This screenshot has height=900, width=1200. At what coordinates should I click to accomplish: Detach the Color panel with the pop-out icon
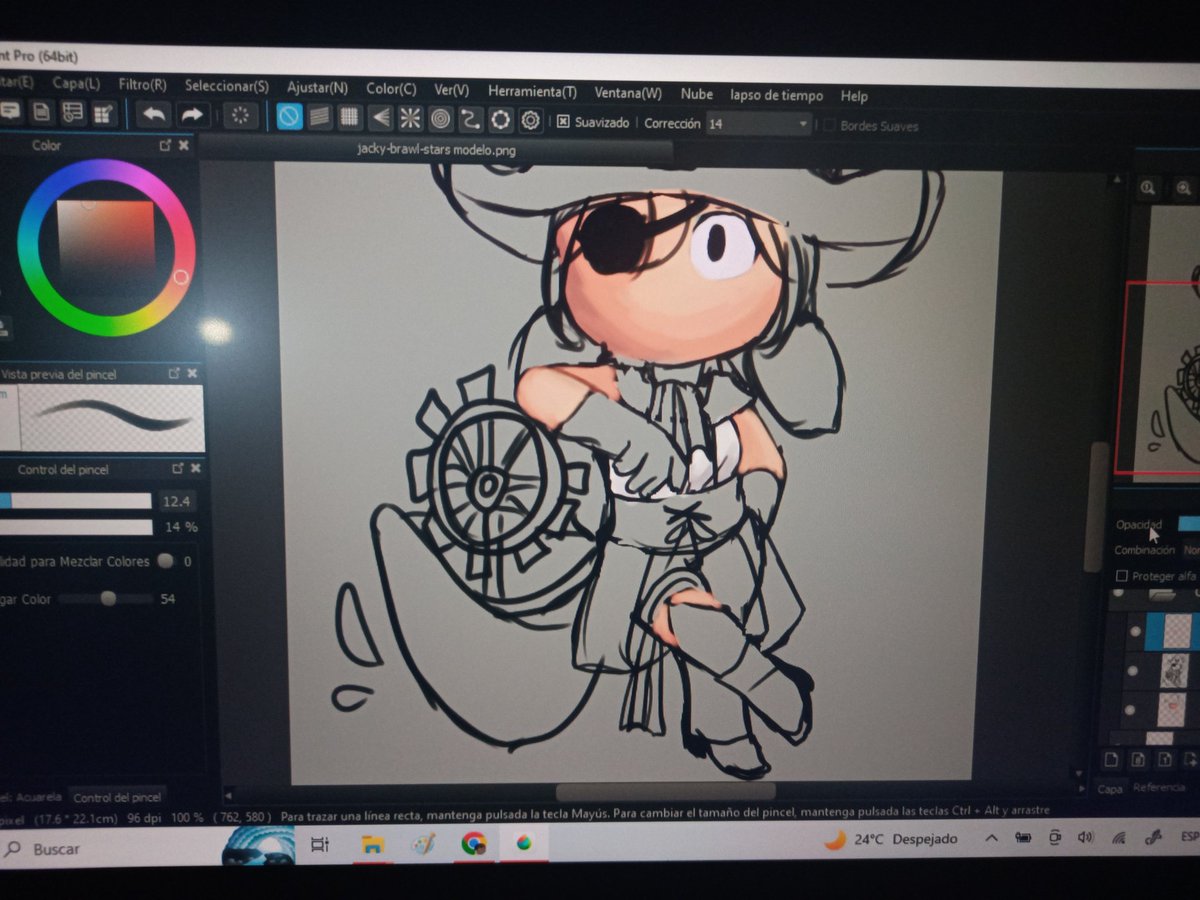[166, 146]
